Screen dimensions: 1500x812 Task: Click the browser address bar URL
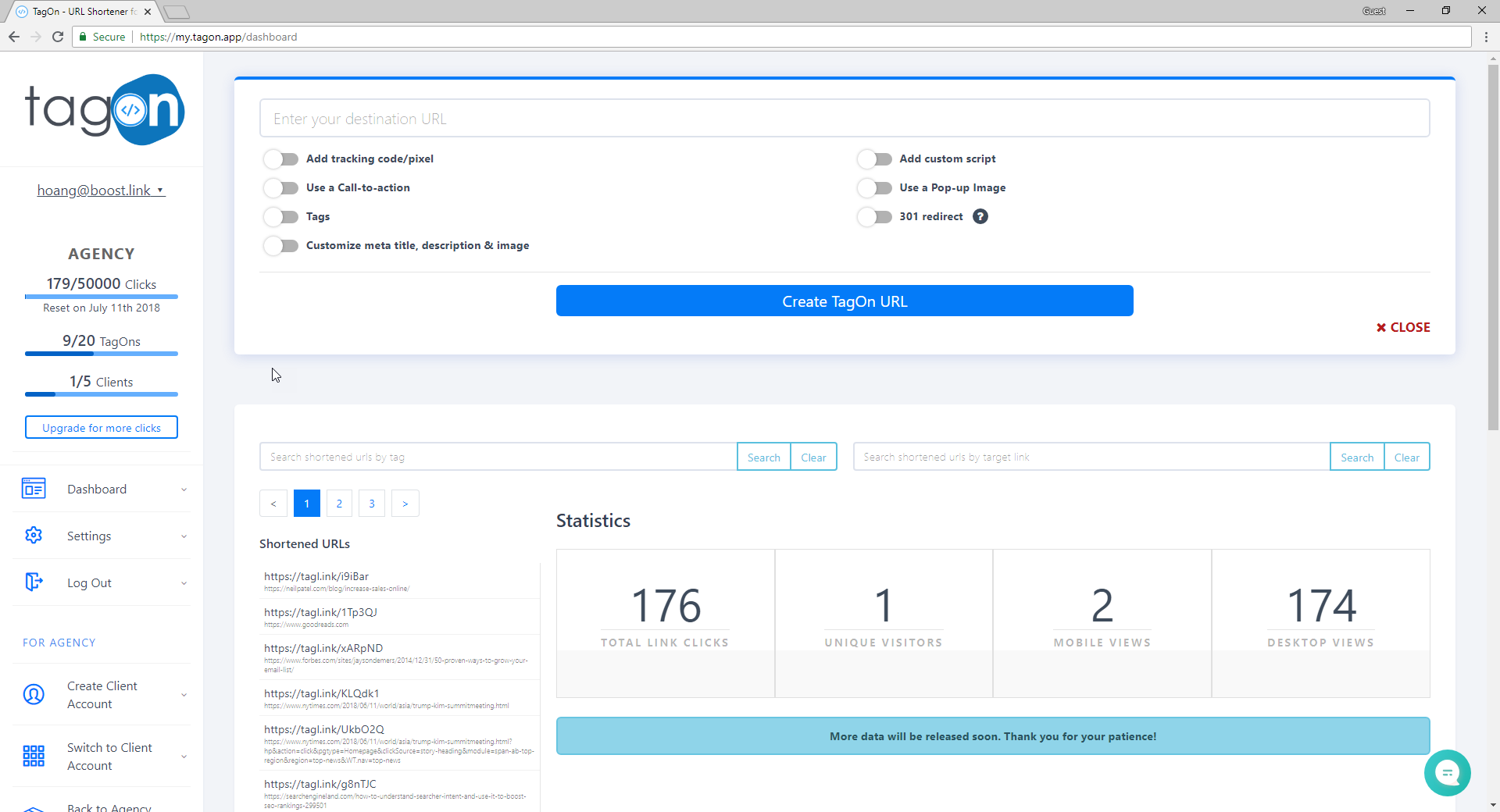[x=218, y=37]
